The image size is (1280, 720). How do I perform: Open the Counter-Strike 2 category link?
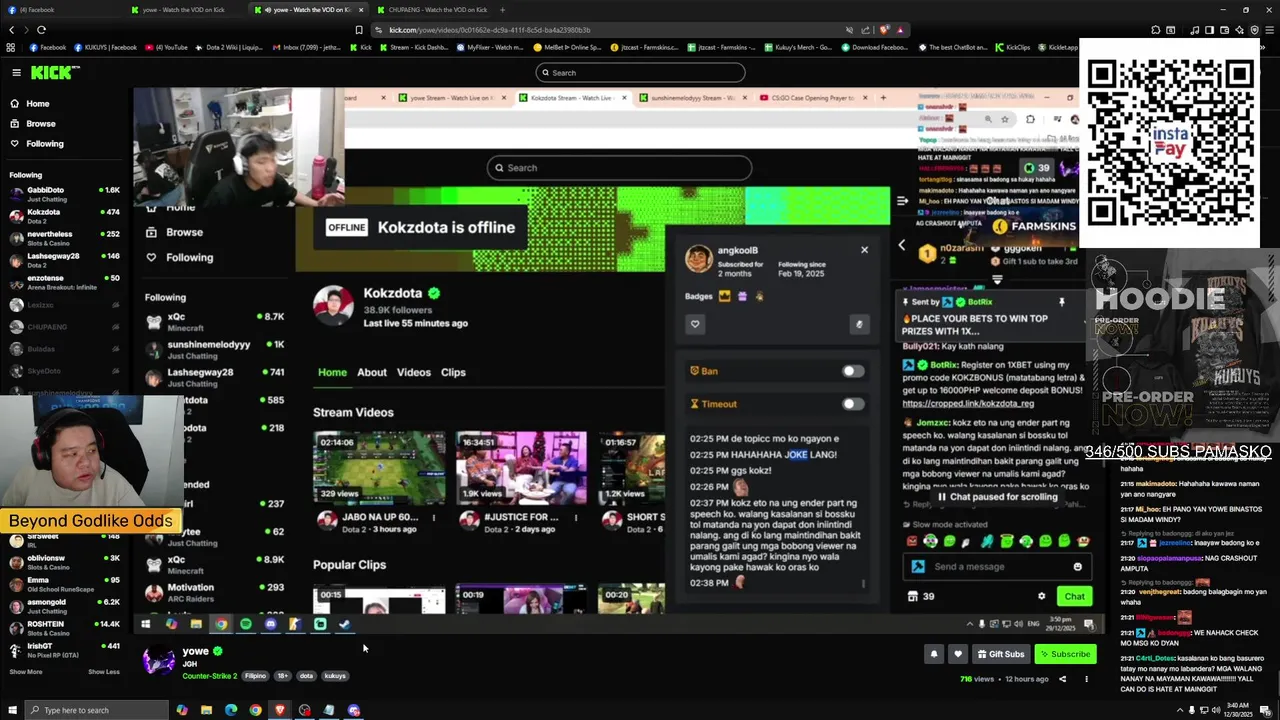pyautogui.click(x=209, y=676)
